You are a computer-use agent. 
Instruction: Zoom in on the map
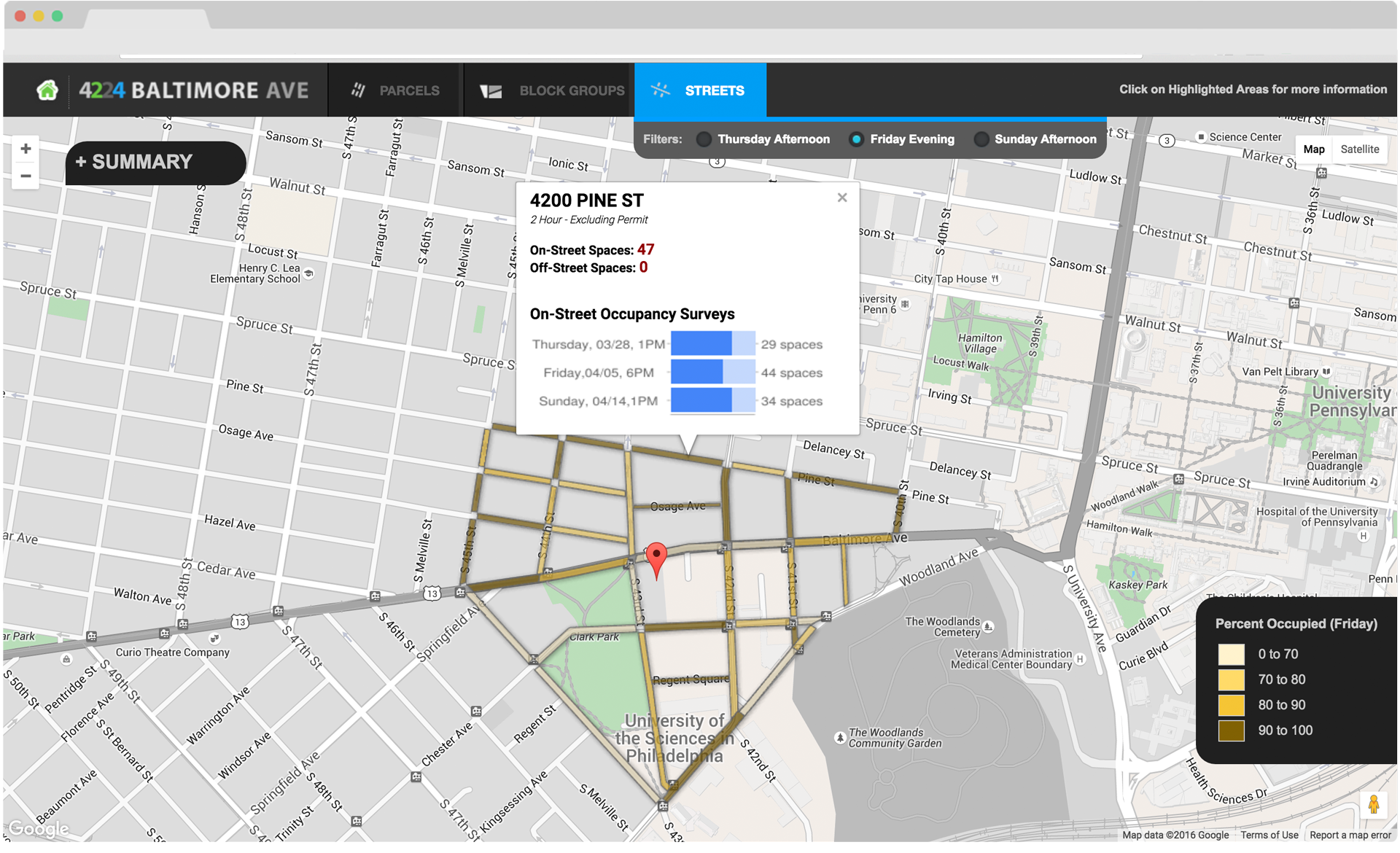[26, 149]
